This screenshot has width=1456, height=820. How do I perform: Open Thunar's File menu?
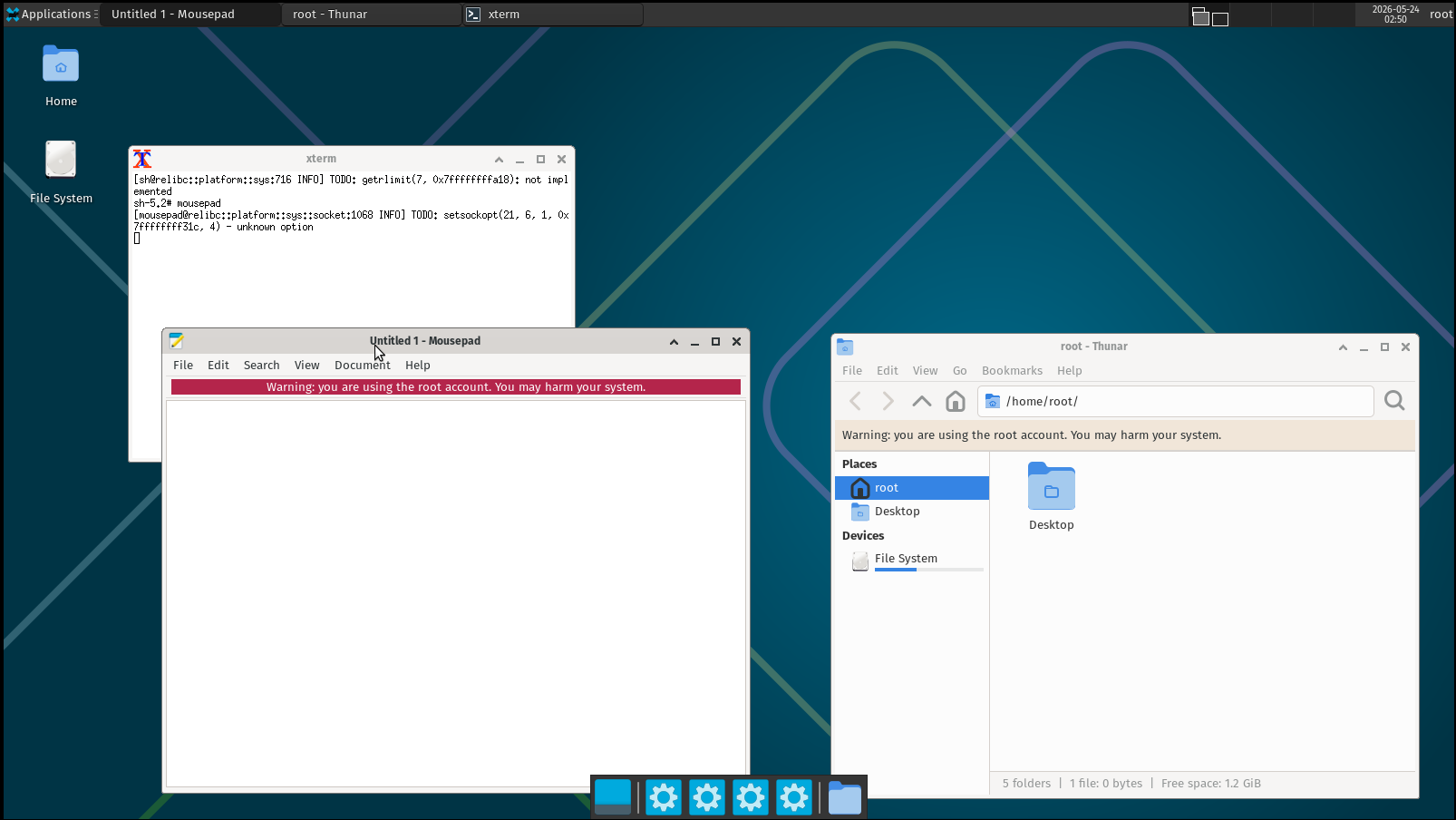click(852, 371)
